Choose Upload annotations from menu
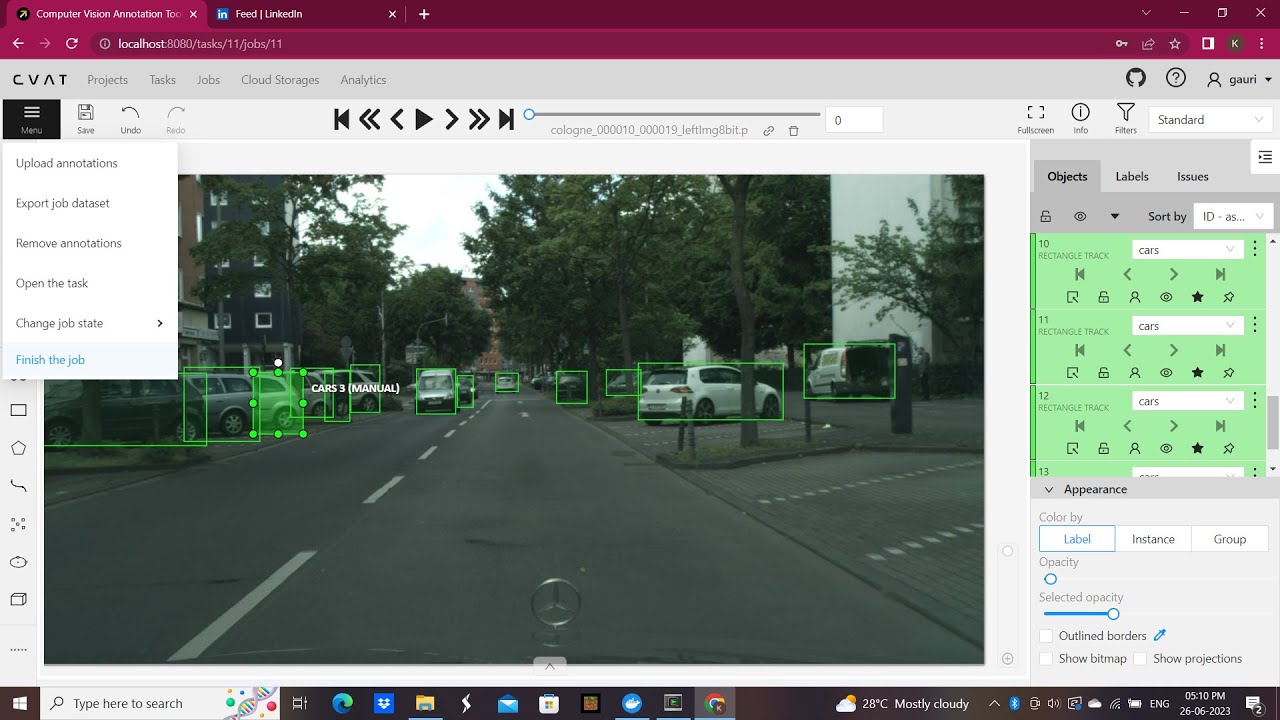The image size is (1280, 720). click(x=90, y=163)
